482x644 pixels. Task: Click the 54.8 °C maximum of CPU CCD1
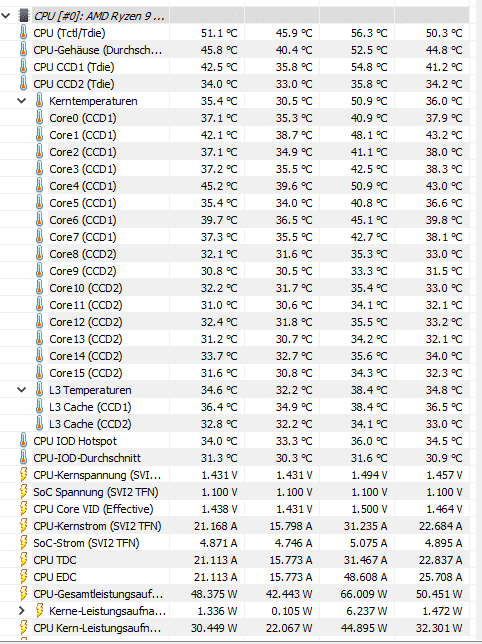[x=369, y=67]
